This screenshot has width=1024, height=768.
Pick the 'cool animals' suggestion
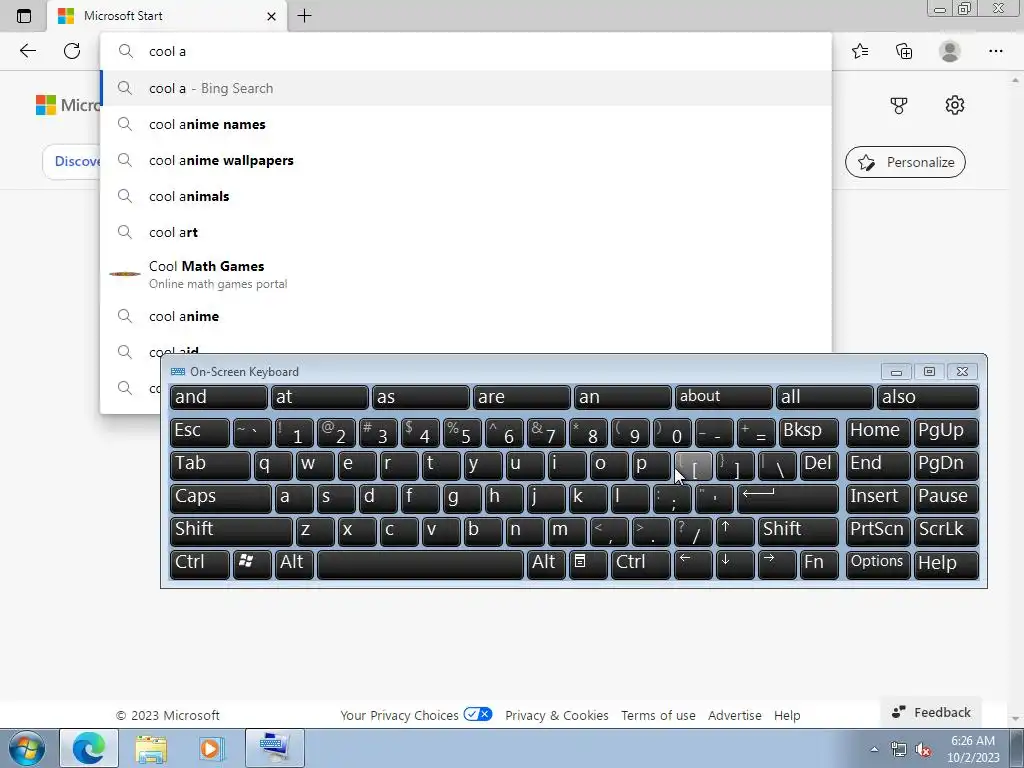click(x=466, y=196)
